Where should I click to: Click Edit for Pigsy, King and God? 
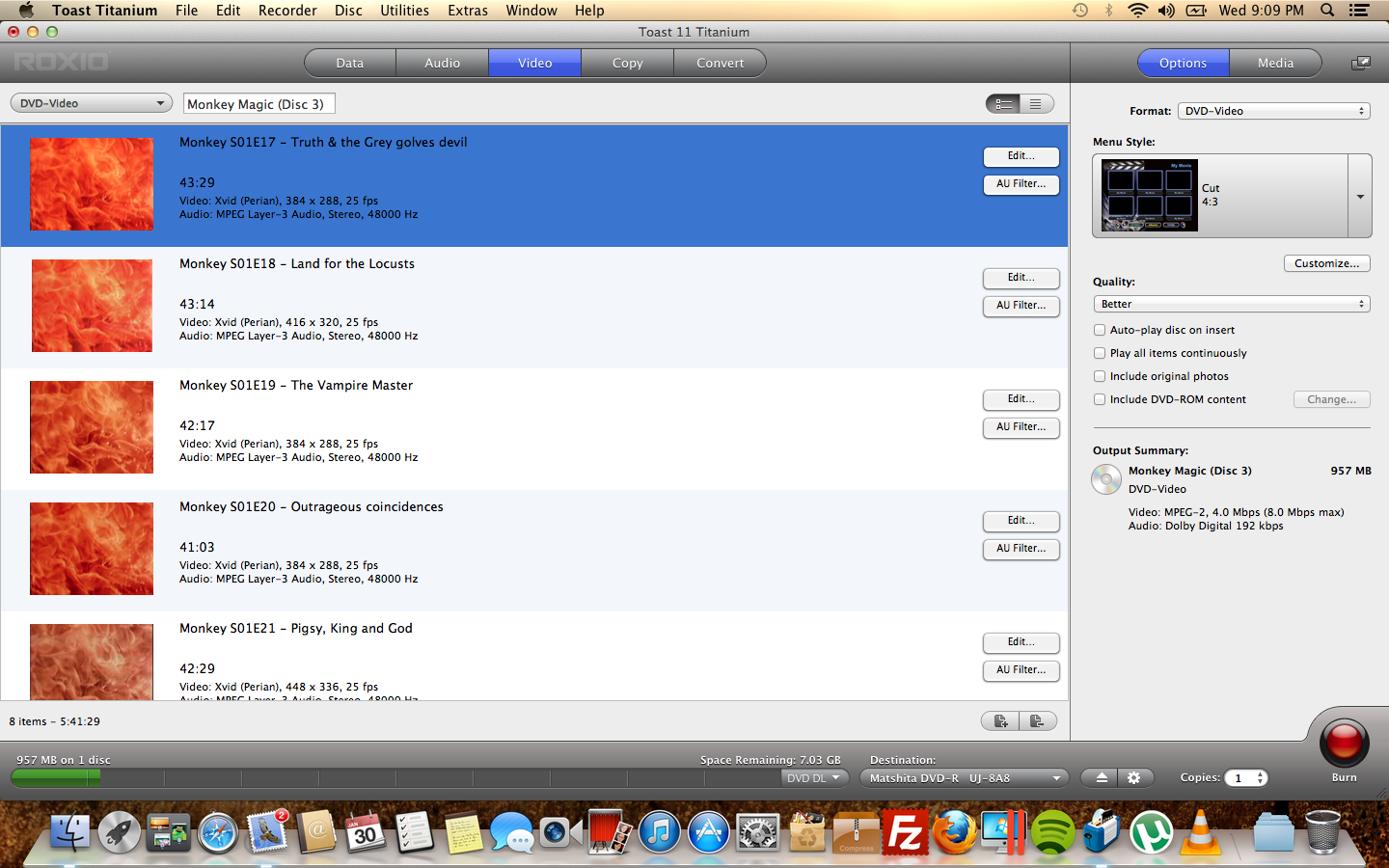click(x=1021, y=642)
